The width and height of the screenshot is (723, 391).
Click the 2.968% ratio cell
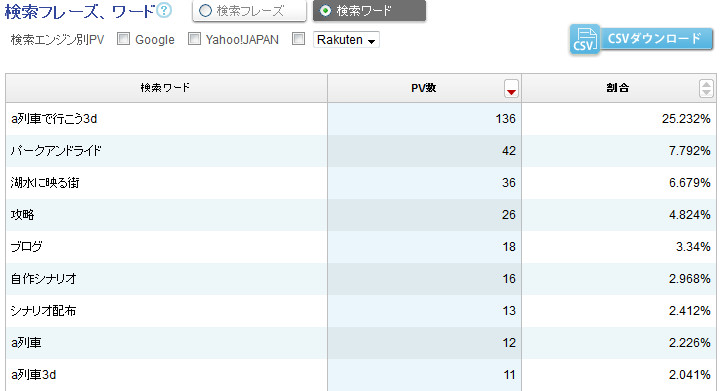(x=619, y=279)
